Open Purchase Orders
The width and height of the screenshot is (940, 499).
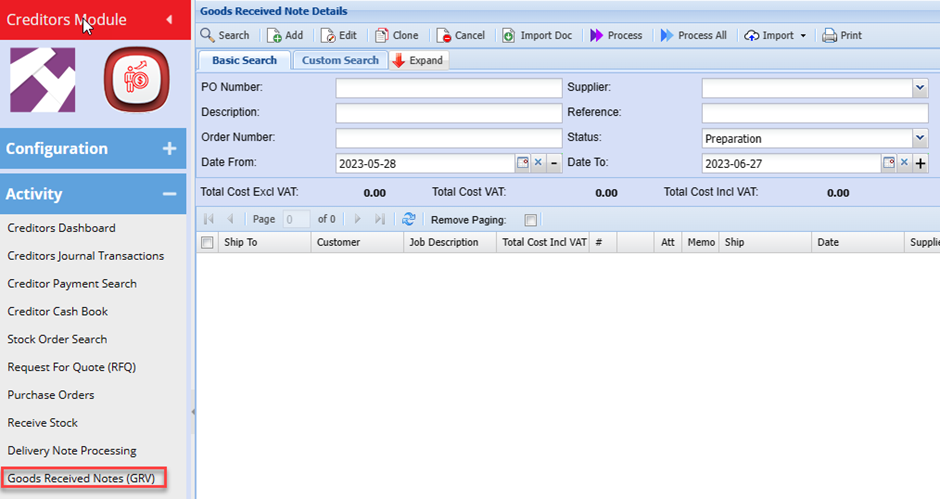pyautogui.click(x=51, y=395)
